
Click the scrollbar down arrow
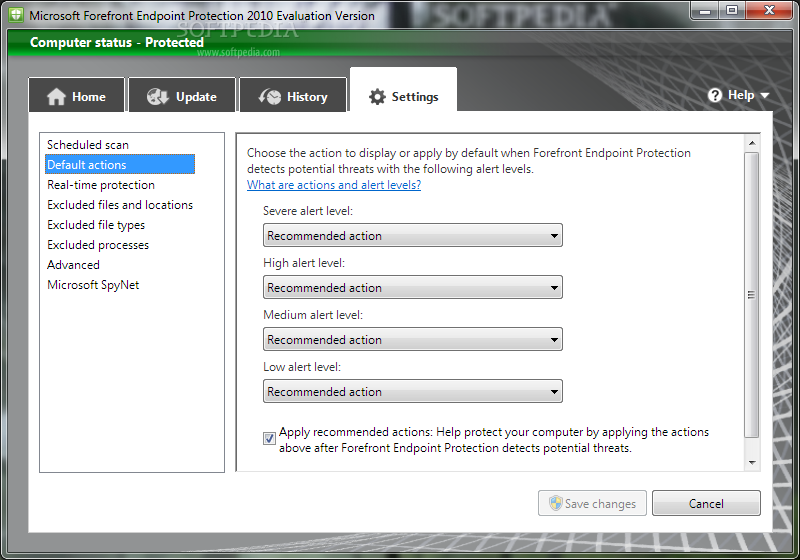752,463
